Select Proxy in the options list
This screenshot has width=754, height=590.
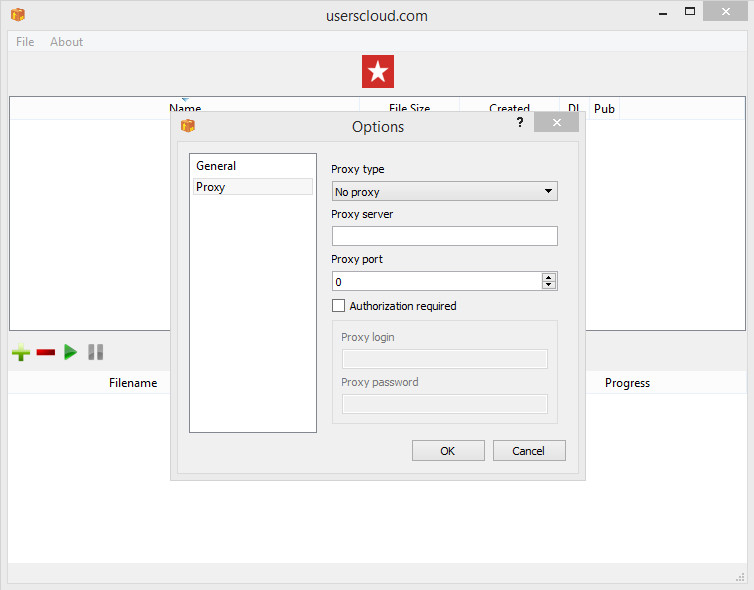[253, 187]
